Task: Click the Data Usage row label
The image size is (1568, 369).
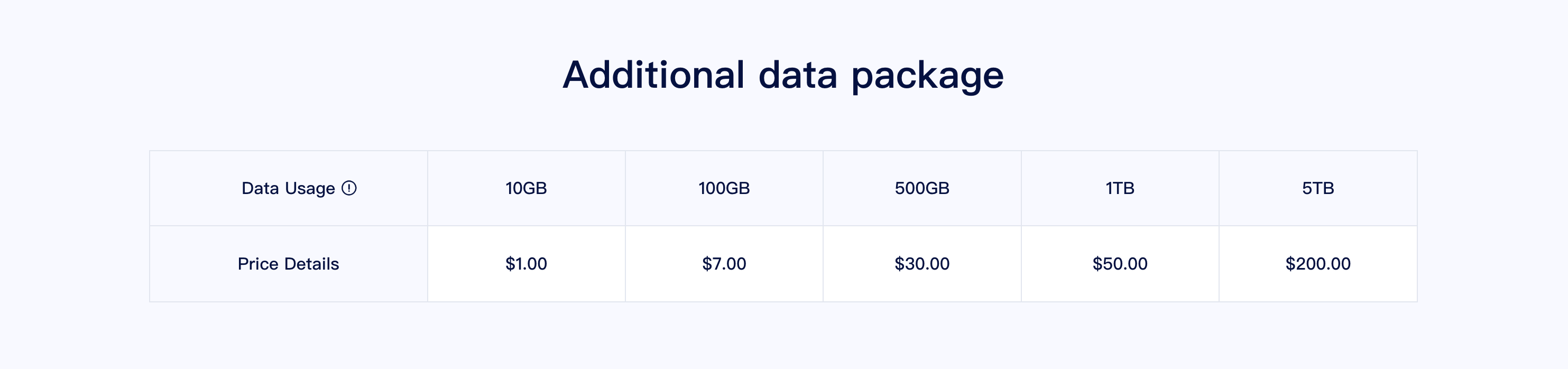Action: (x=288, y=189)
